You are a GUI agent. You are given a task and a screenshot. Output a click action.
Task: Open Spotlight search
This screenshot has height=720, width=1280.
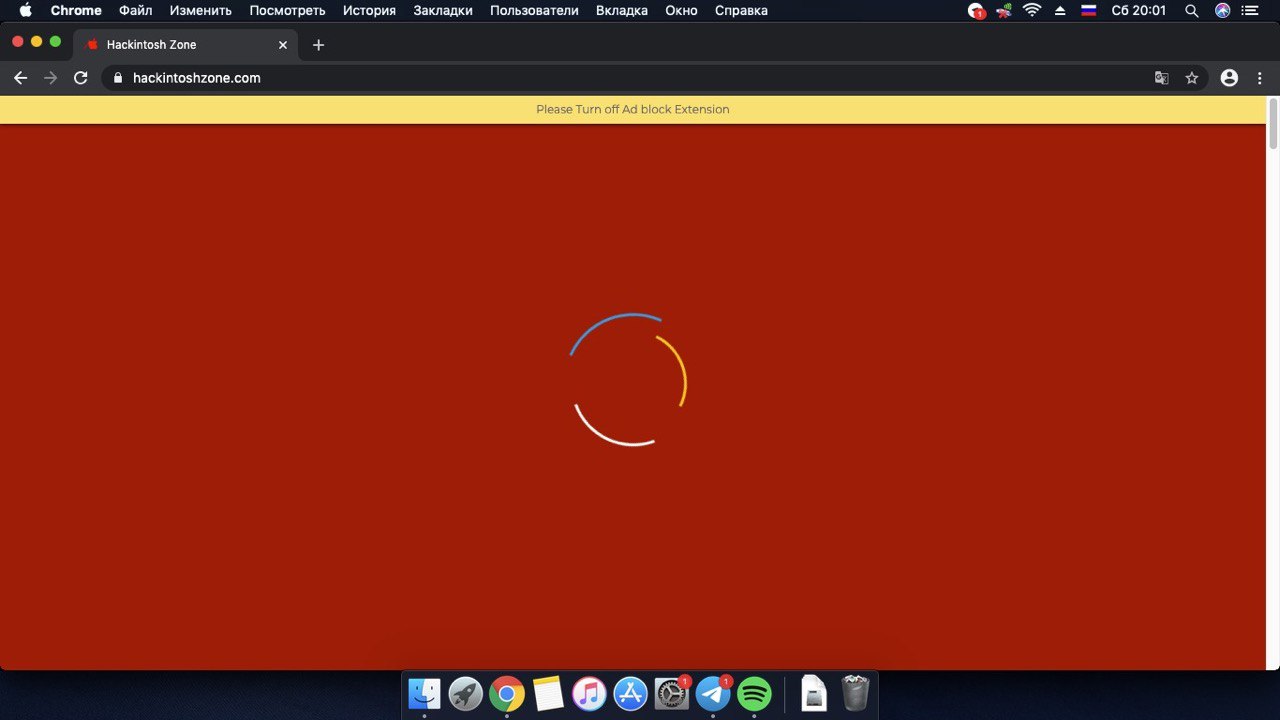[1191, 11]
